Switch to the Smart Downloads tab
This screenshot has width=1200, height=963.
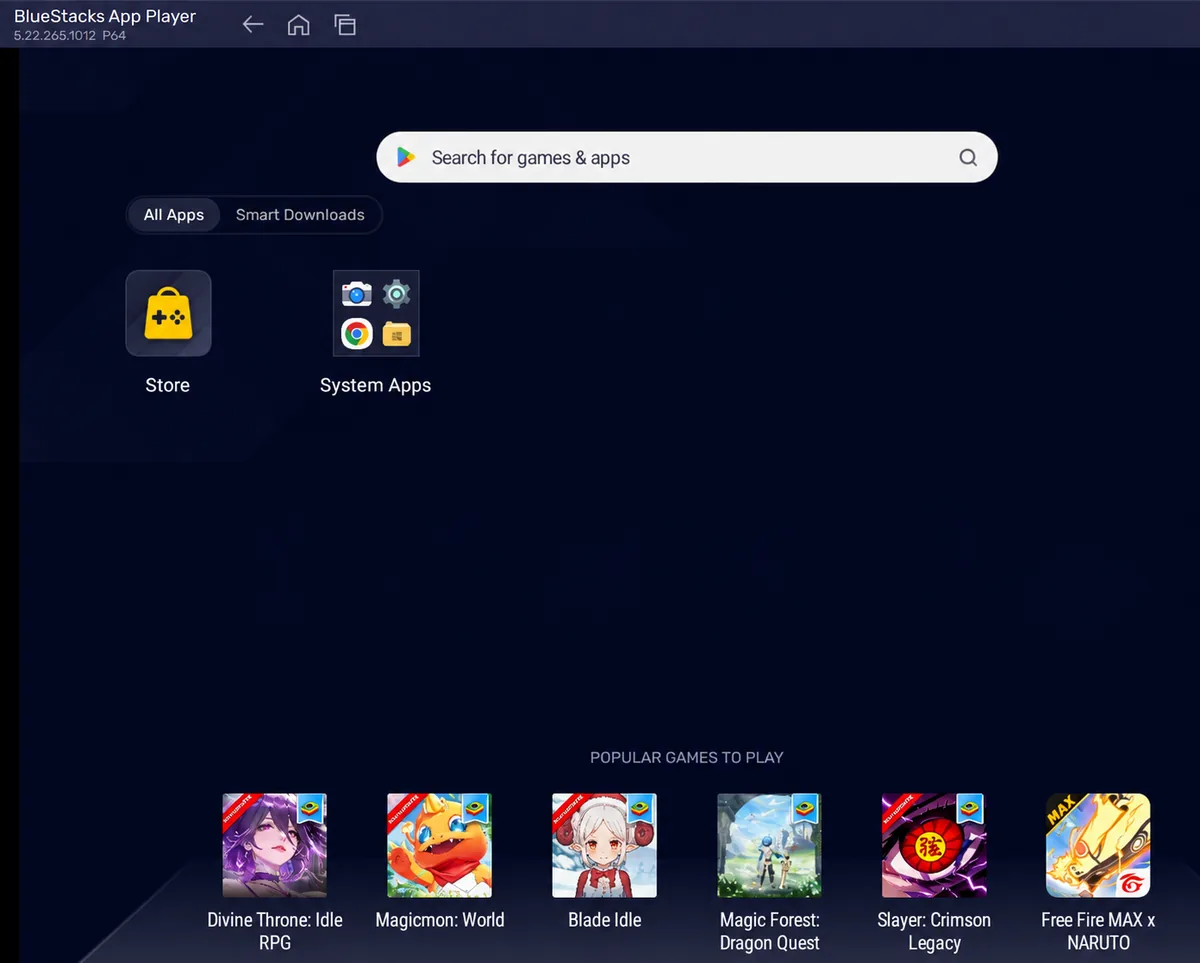click(300, 215)
